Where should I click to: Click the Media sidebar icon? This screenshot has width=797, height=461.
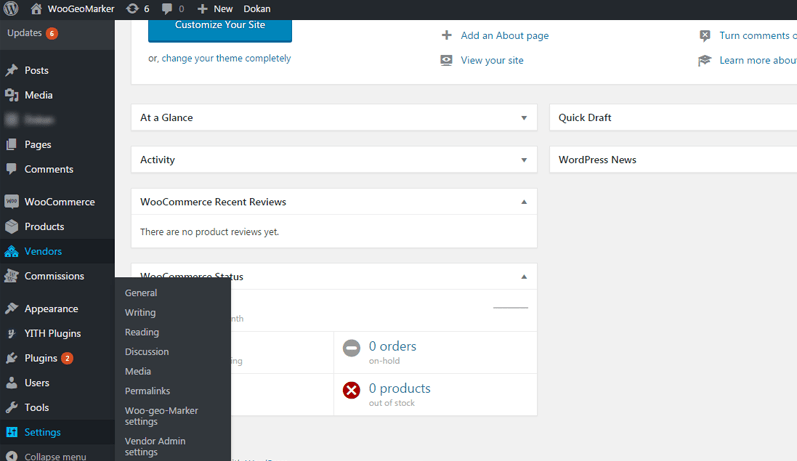pyautogui.click(x=12, y=95)
